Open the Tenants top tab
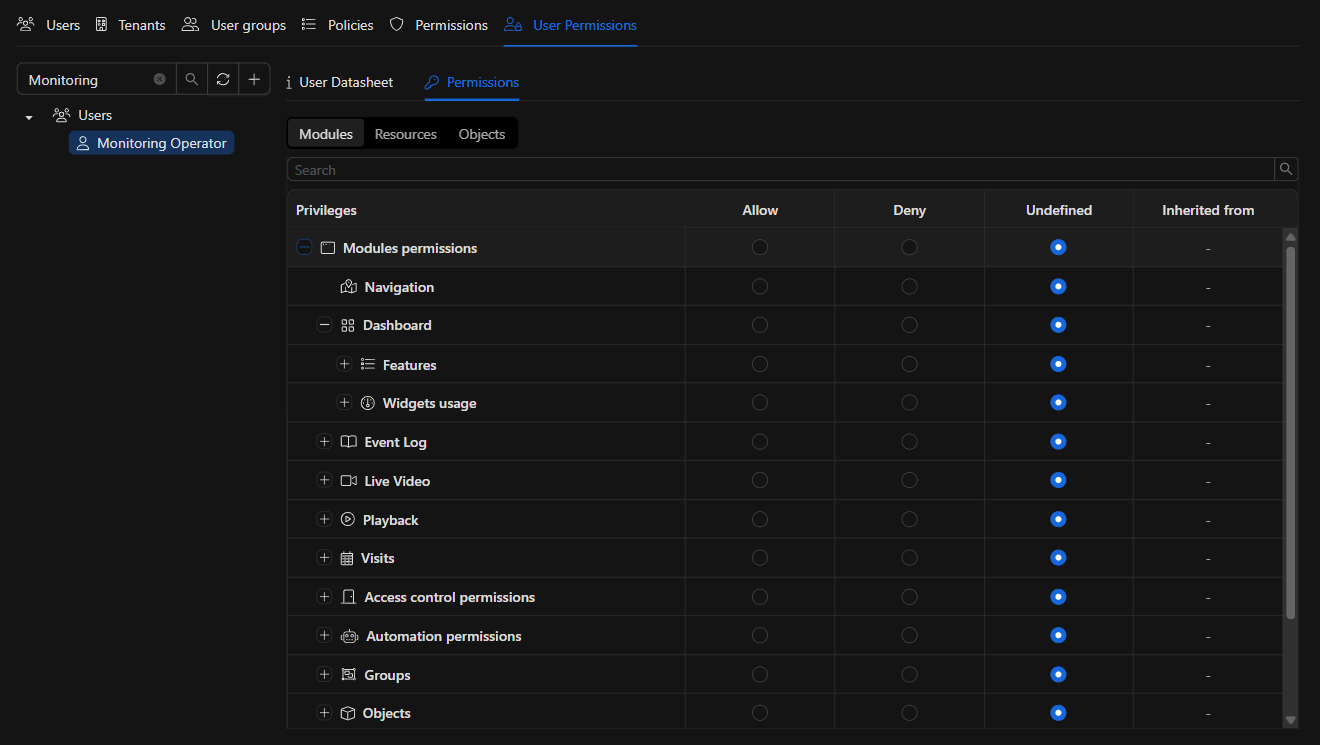Viewport: 1320px width, 745px height. [130, 25]
